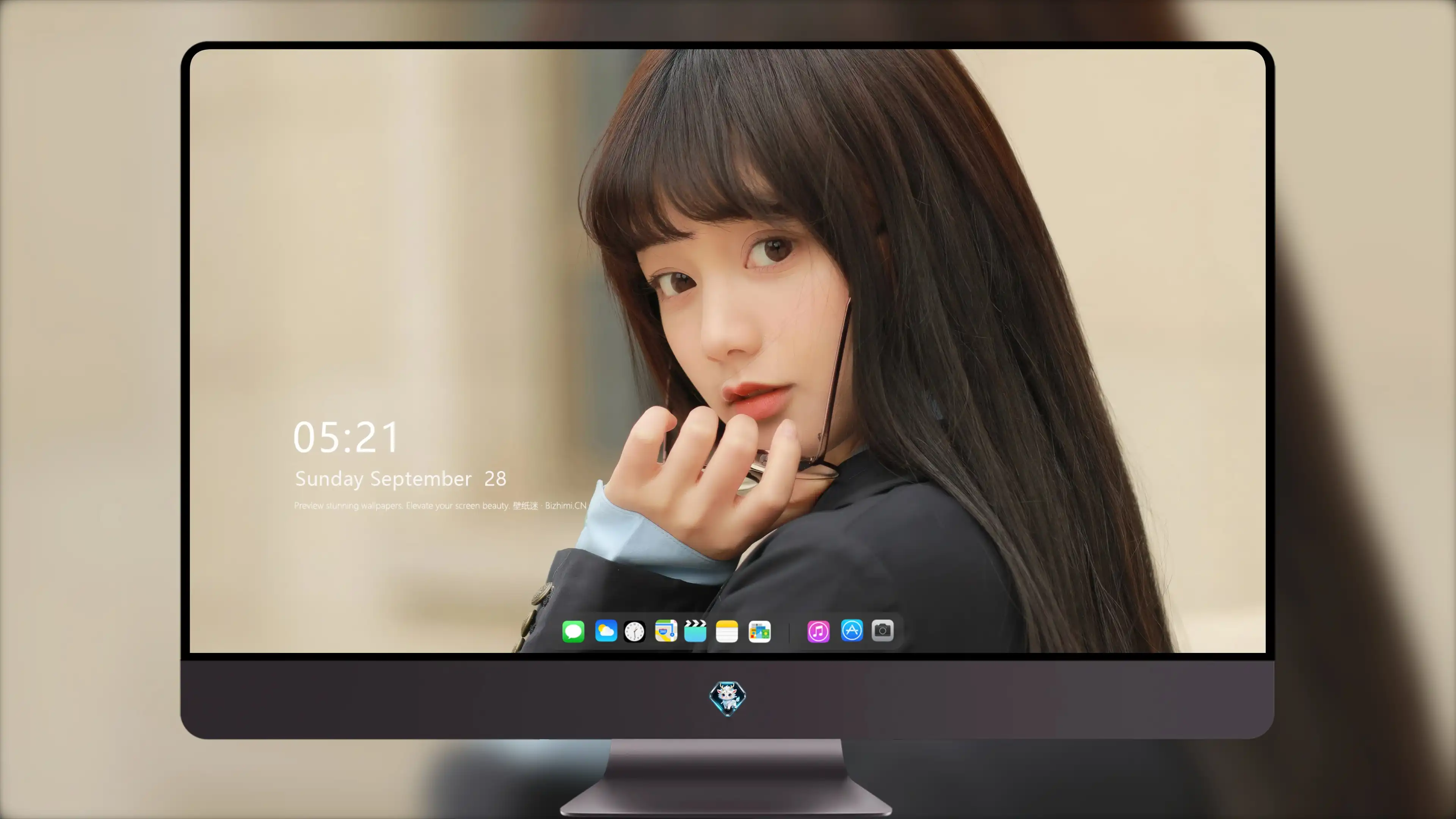Screen dimensions: 1456x819
Task: Open the Clock app in dock
Action: [634, 631]
